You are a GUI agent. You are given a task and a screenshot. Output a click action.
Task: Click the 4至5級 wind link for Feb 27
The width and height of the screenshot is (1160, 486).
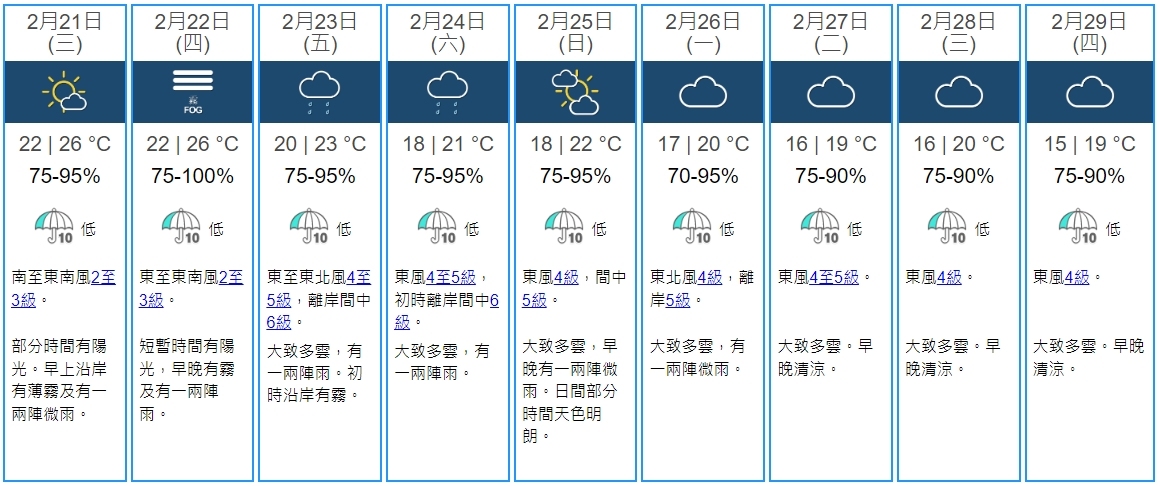tap(833, 277)
